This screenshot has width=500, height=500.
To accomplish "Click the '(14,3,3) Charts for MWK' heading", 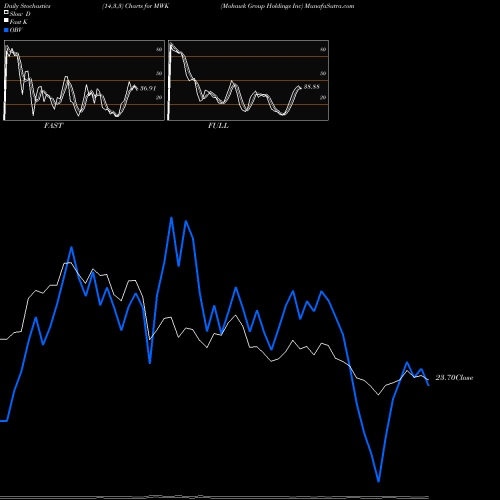I will (136, 6).
